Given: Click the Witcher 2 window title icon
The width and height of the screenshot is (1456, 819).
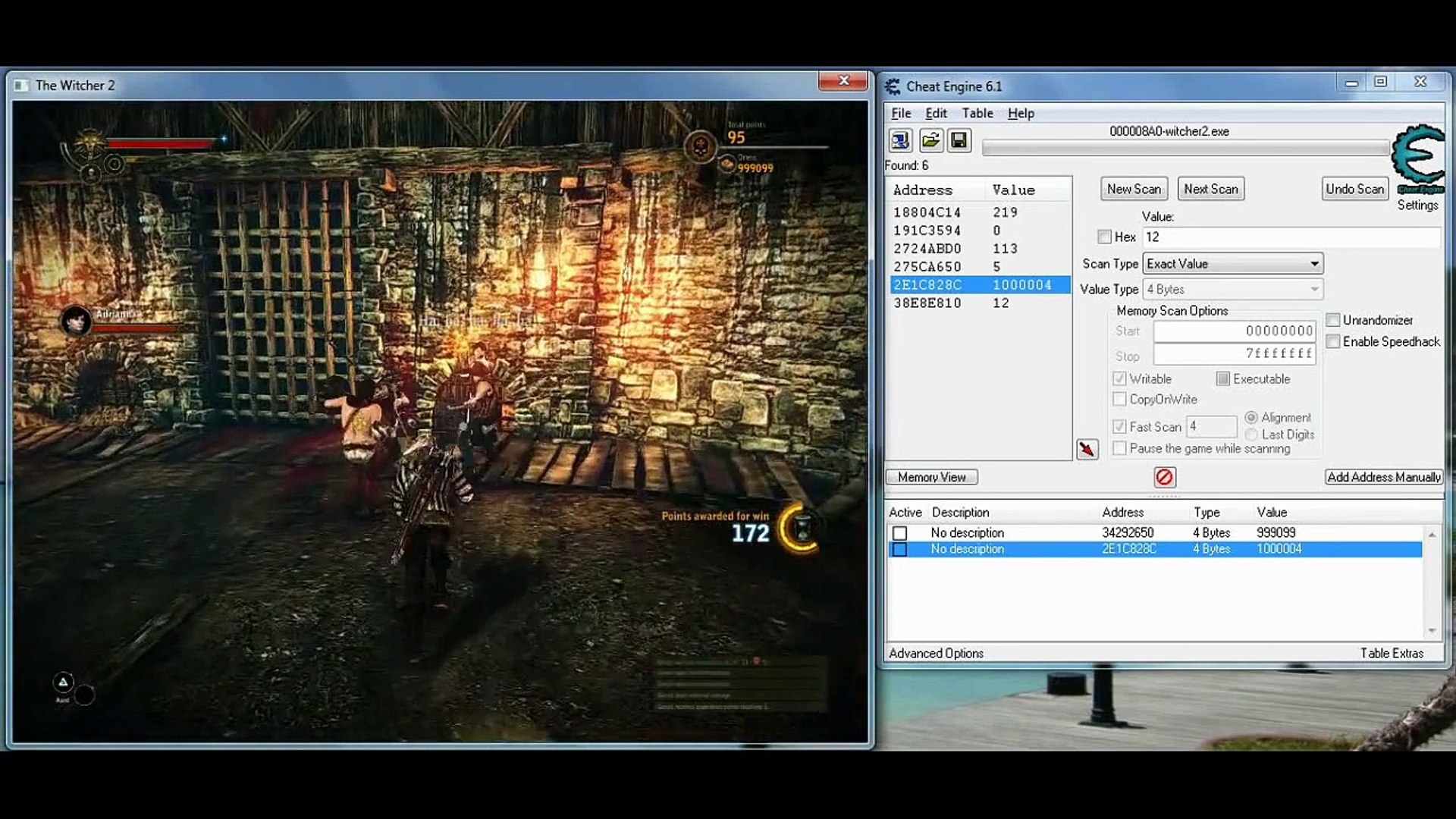Looking at the screenshot, I should coord(21,86).
